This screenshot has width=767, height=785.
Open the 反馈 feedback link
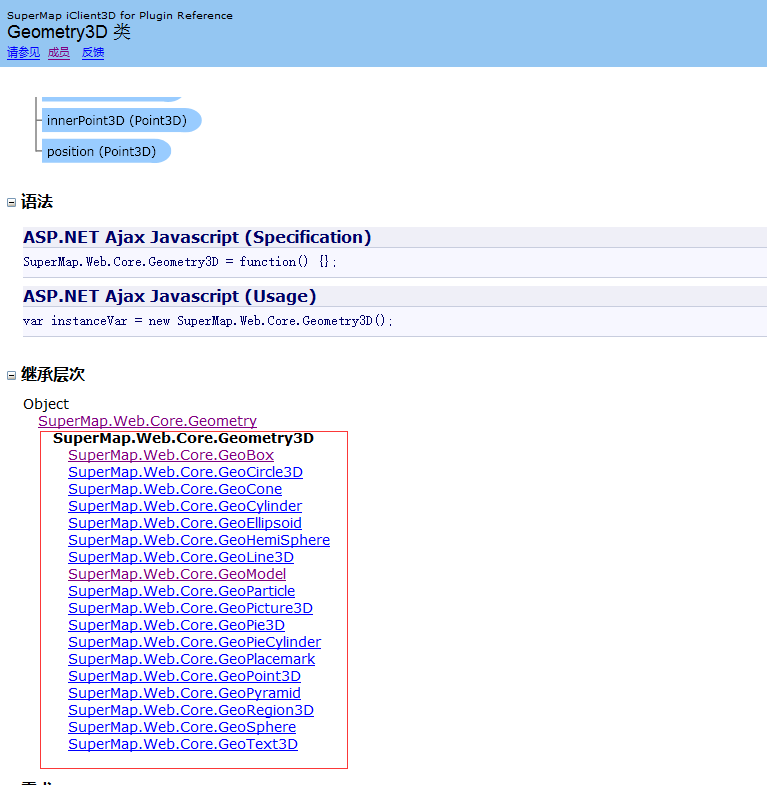tap(93, 53)
